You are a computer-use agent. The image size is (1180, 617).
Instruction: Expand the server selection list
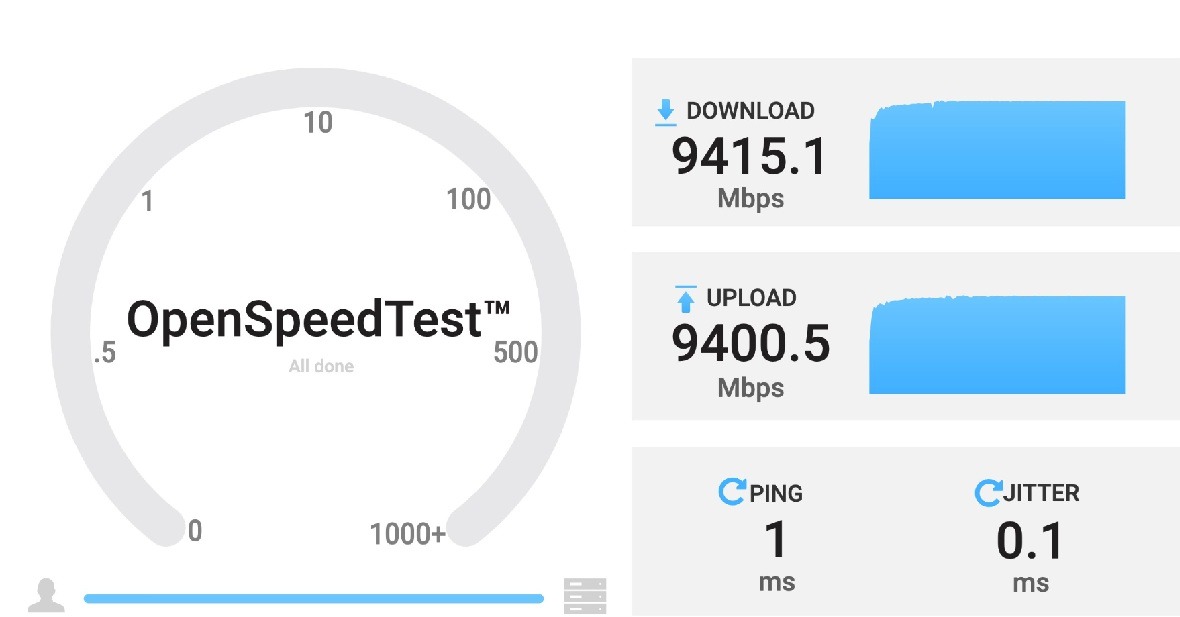584,592
